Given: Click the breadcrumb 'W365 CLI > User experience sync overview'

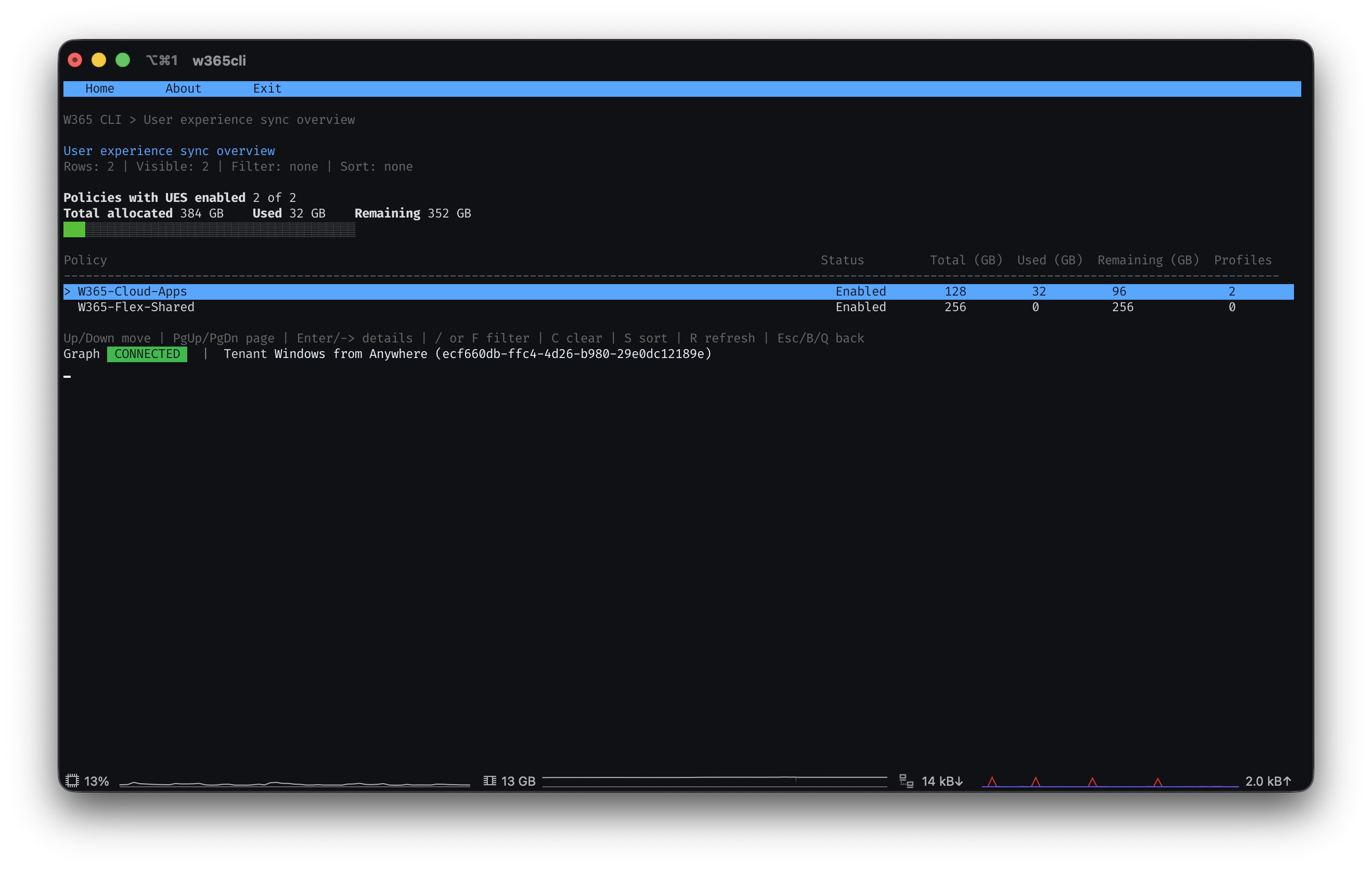Looking at the screenshot, I should pyautogui.click(x=209, y=120).
